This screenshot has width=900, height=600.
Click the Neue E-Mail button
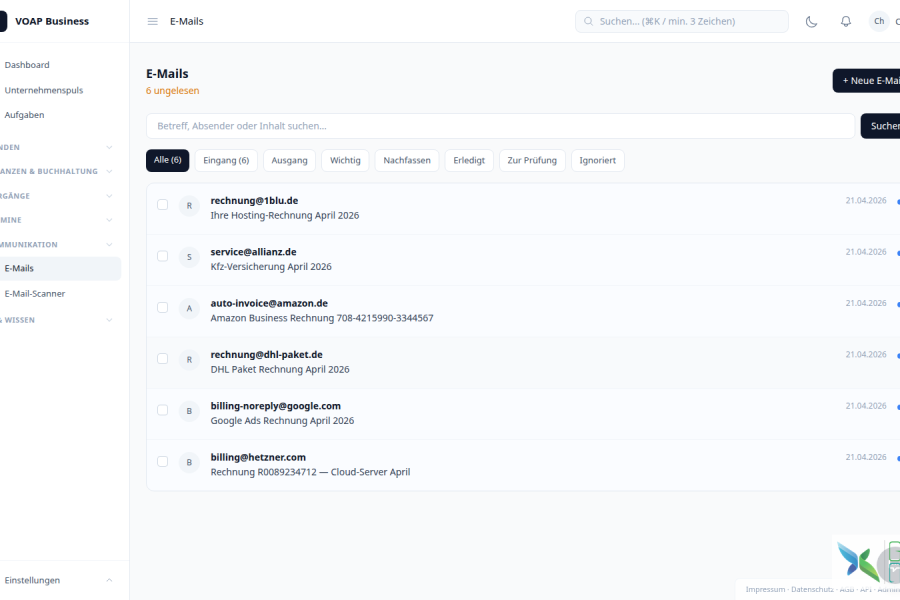coord(867,81)
